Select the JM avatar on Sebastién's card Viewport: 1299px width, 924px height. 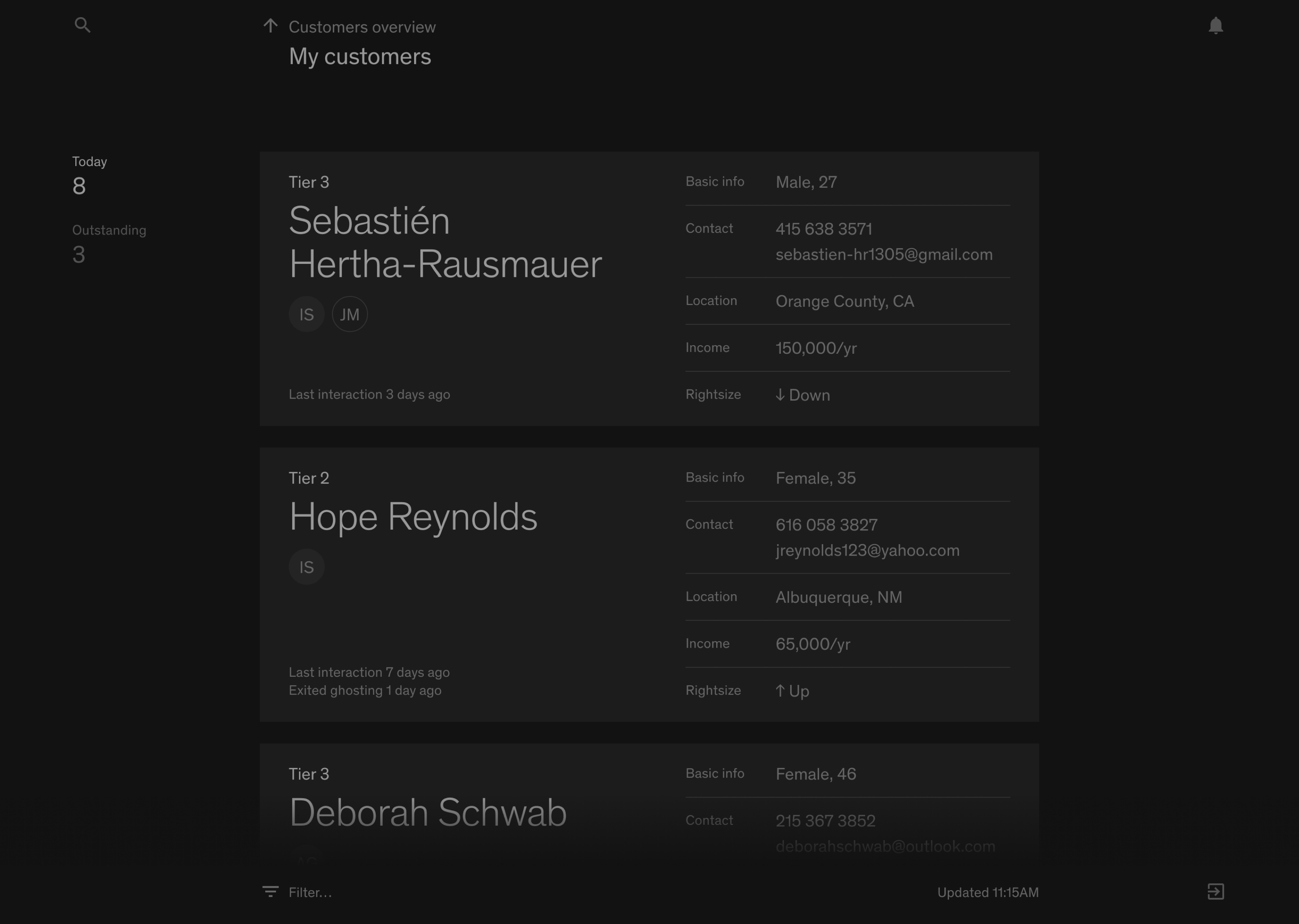(x=350, y=314)
